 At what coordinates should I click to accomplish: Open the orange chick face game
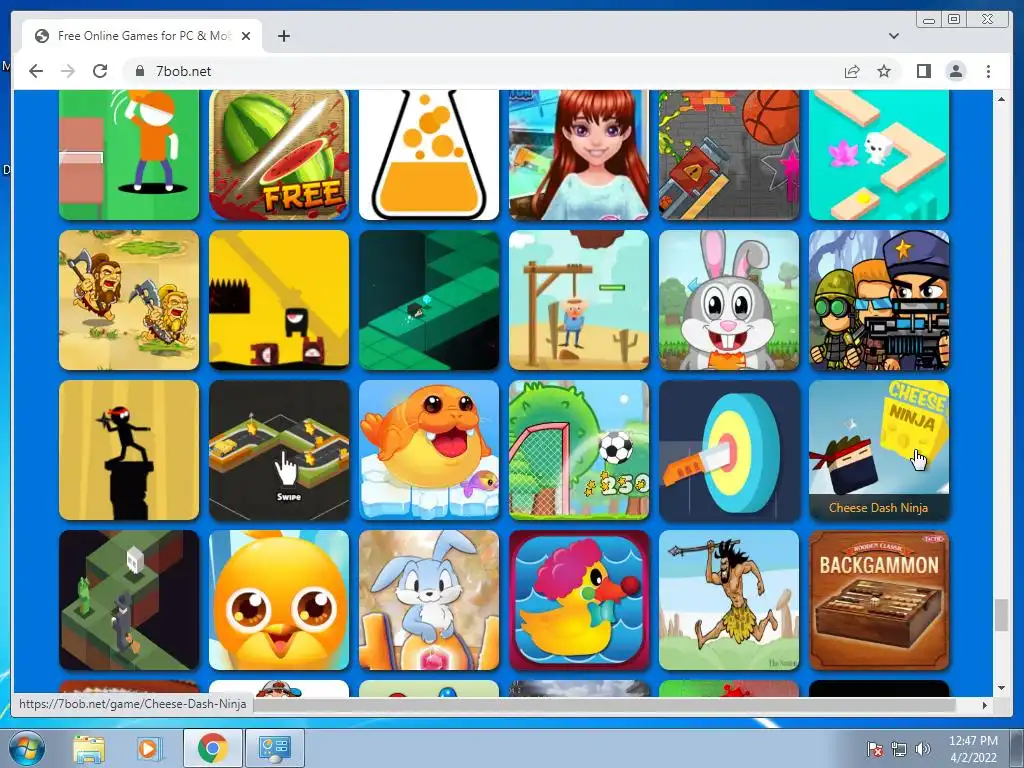pos(279,600)
